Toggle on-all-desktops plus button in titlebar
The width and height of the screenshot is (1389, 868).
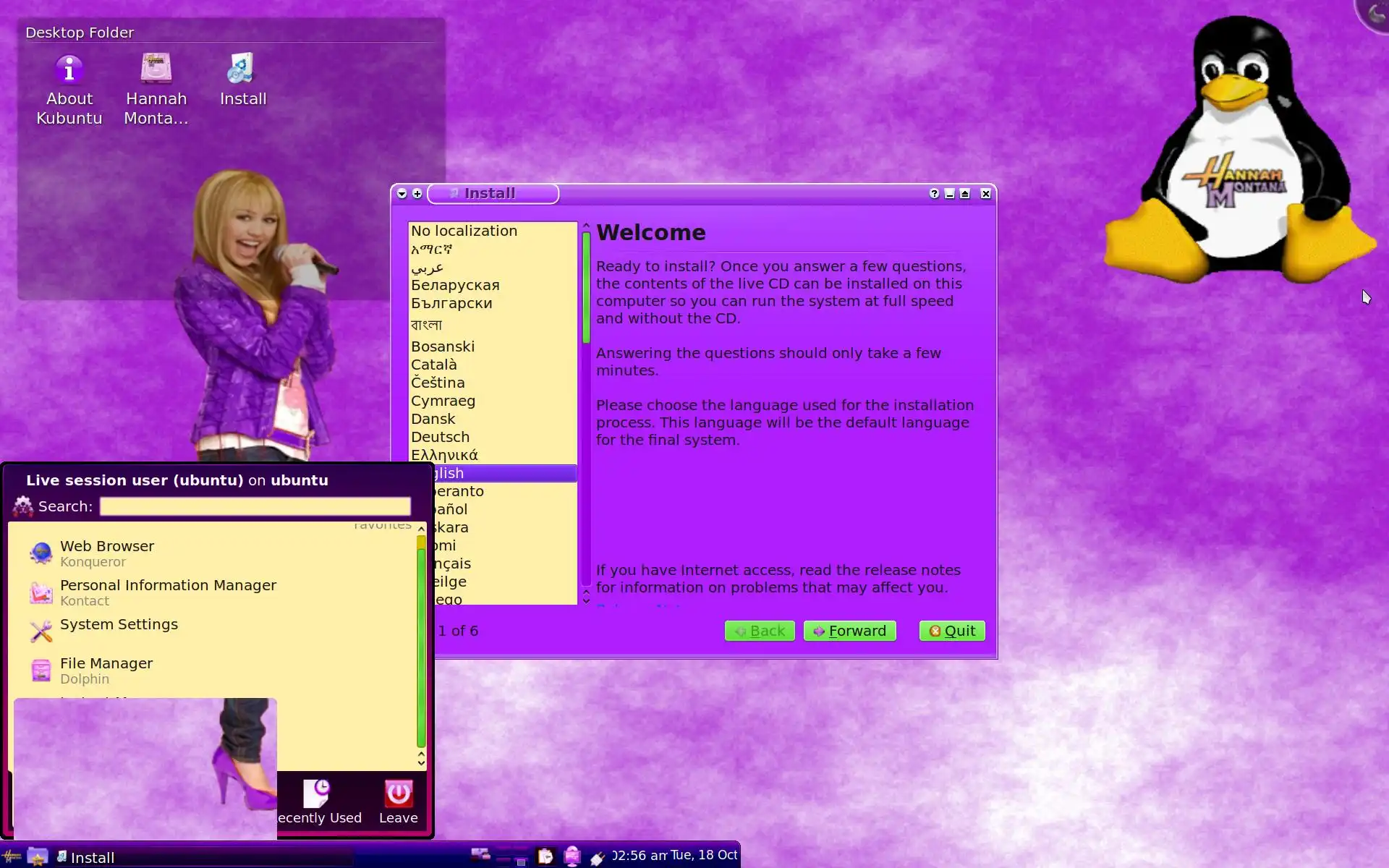pos(417,194)
